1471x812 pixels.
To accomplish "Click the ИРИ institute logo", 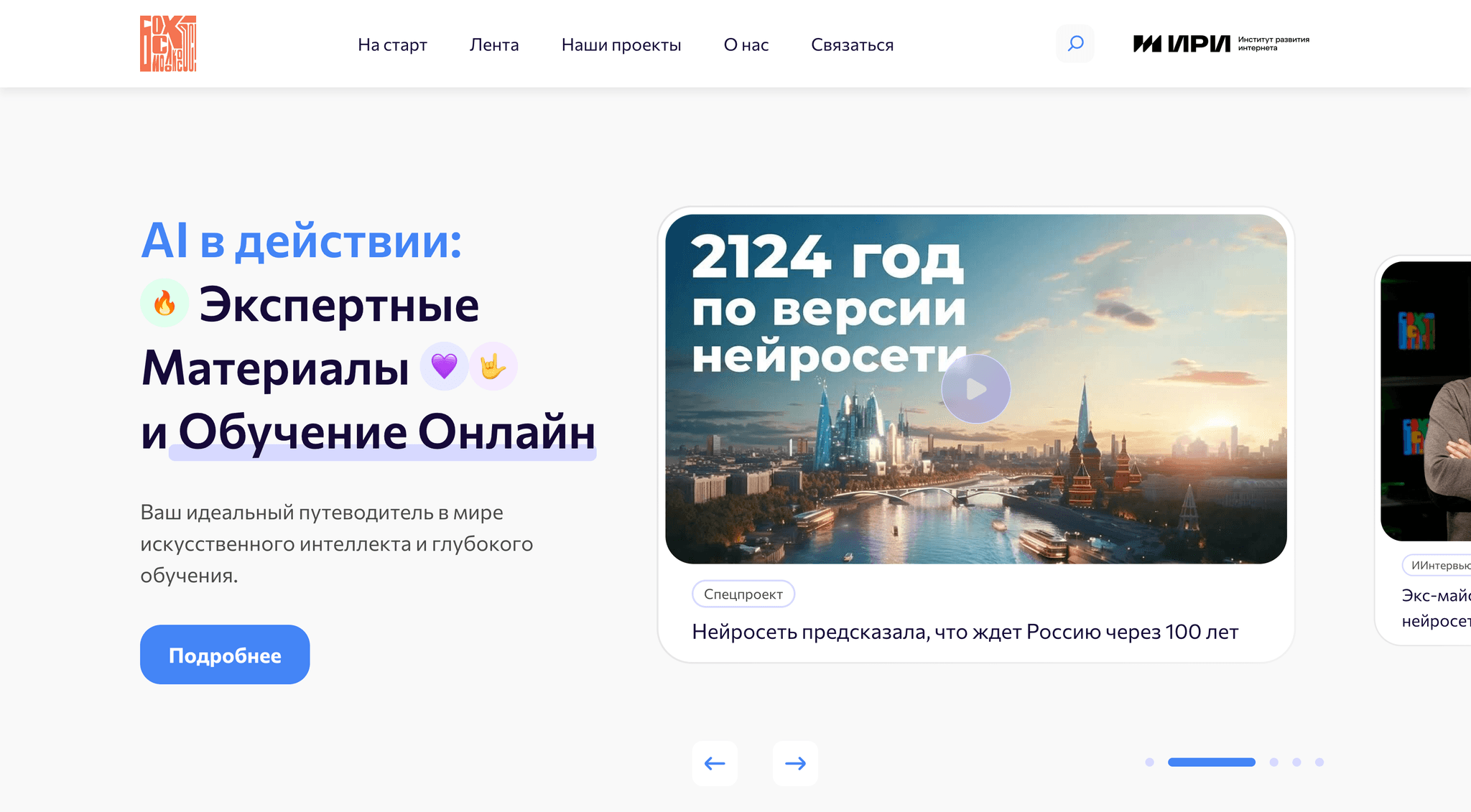I will (1220, 43).
